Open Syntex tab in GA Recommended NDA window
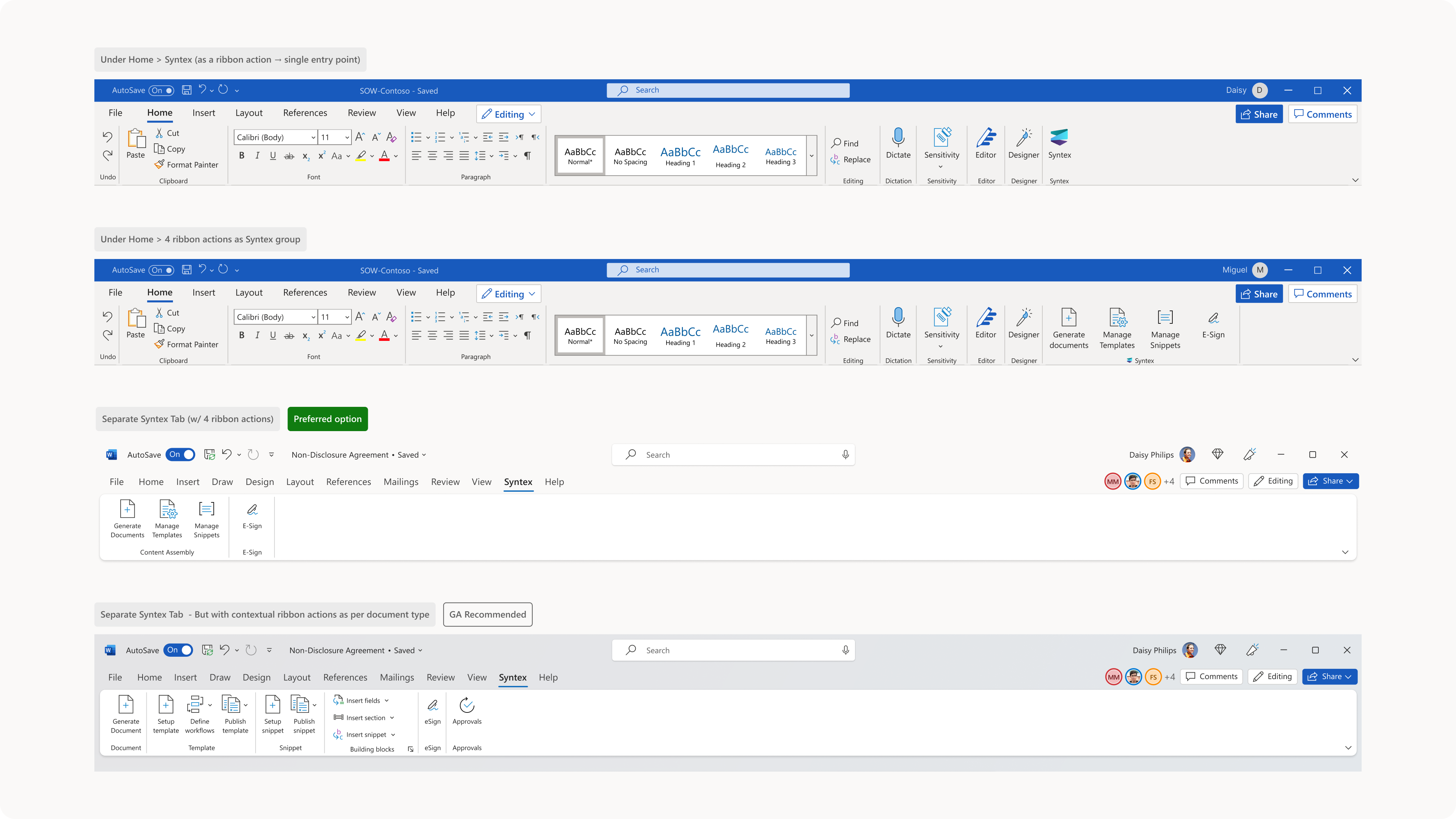This screenshot has width=1456, height=819. coord(513,677)
